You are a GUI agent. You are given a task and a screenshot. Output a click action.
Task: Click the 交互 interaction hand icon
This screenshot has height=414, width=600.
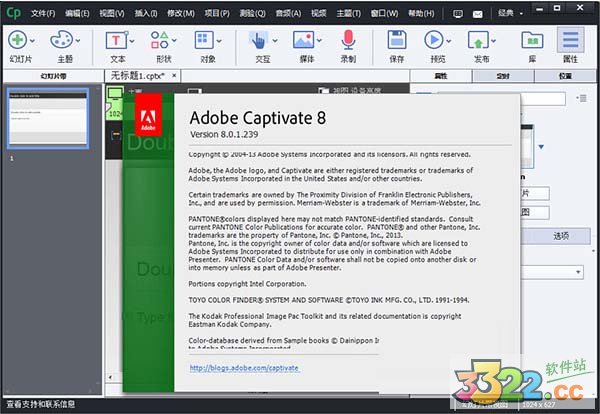point(259,40)
